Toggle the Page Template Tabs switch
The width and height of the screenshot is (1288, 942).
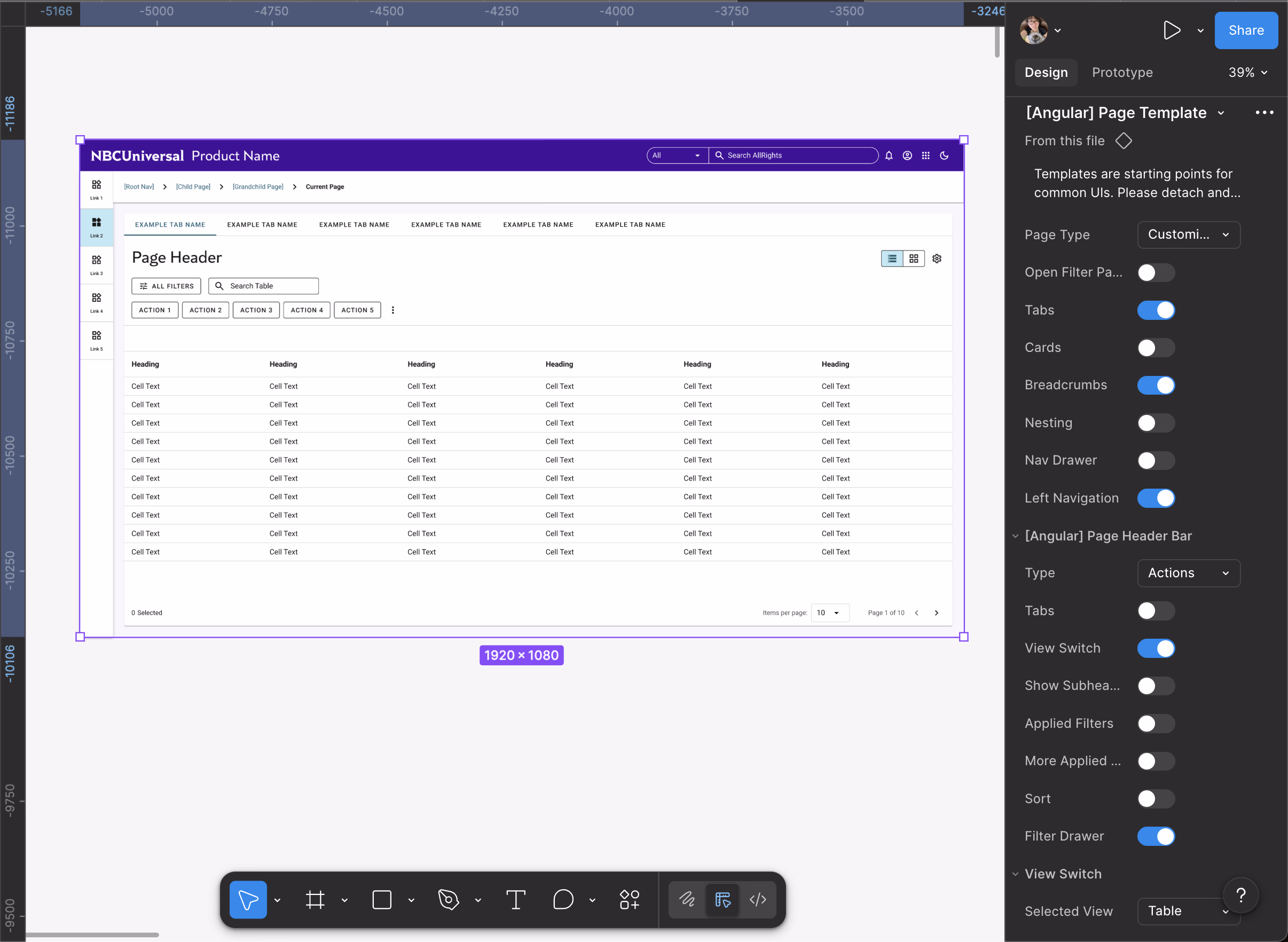click(x=1156, y=310)
